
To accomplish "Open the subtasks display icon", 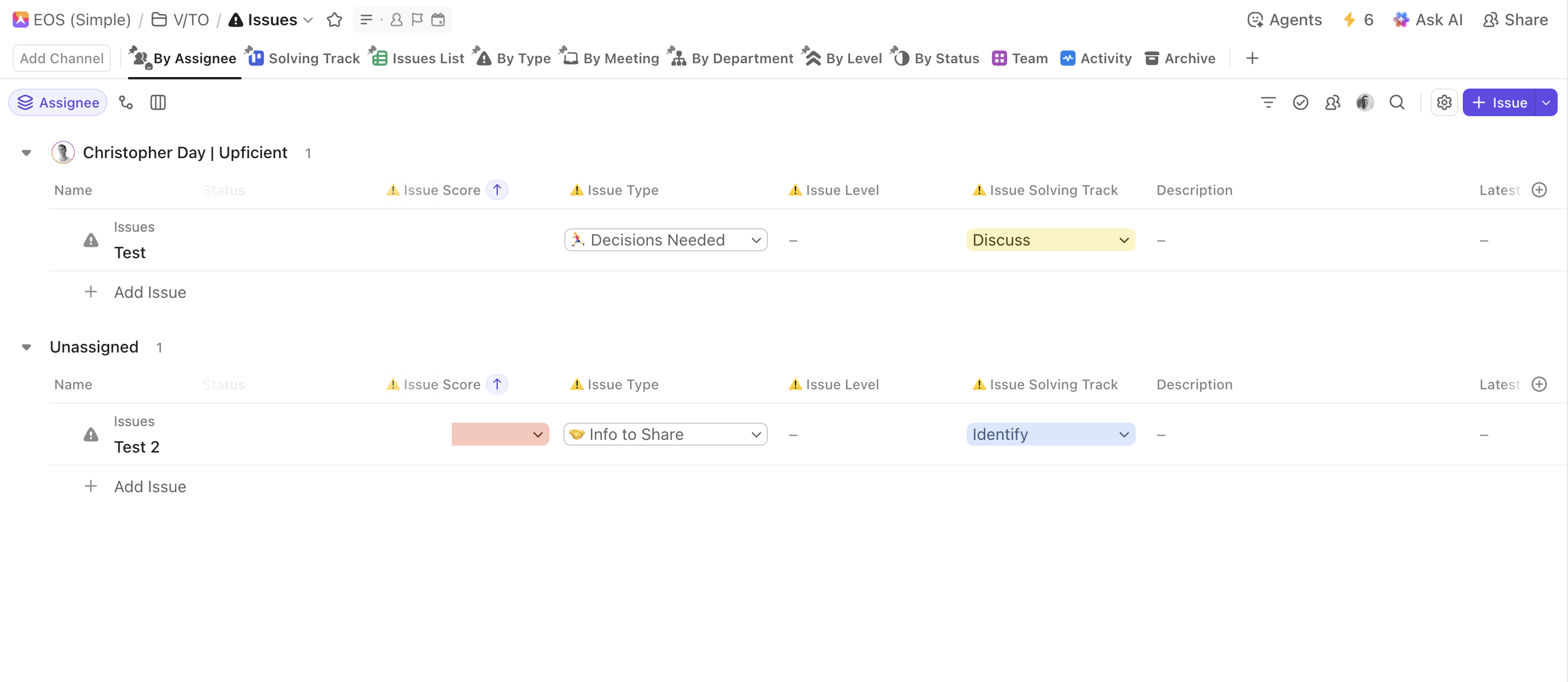I will tap(126, 102).
